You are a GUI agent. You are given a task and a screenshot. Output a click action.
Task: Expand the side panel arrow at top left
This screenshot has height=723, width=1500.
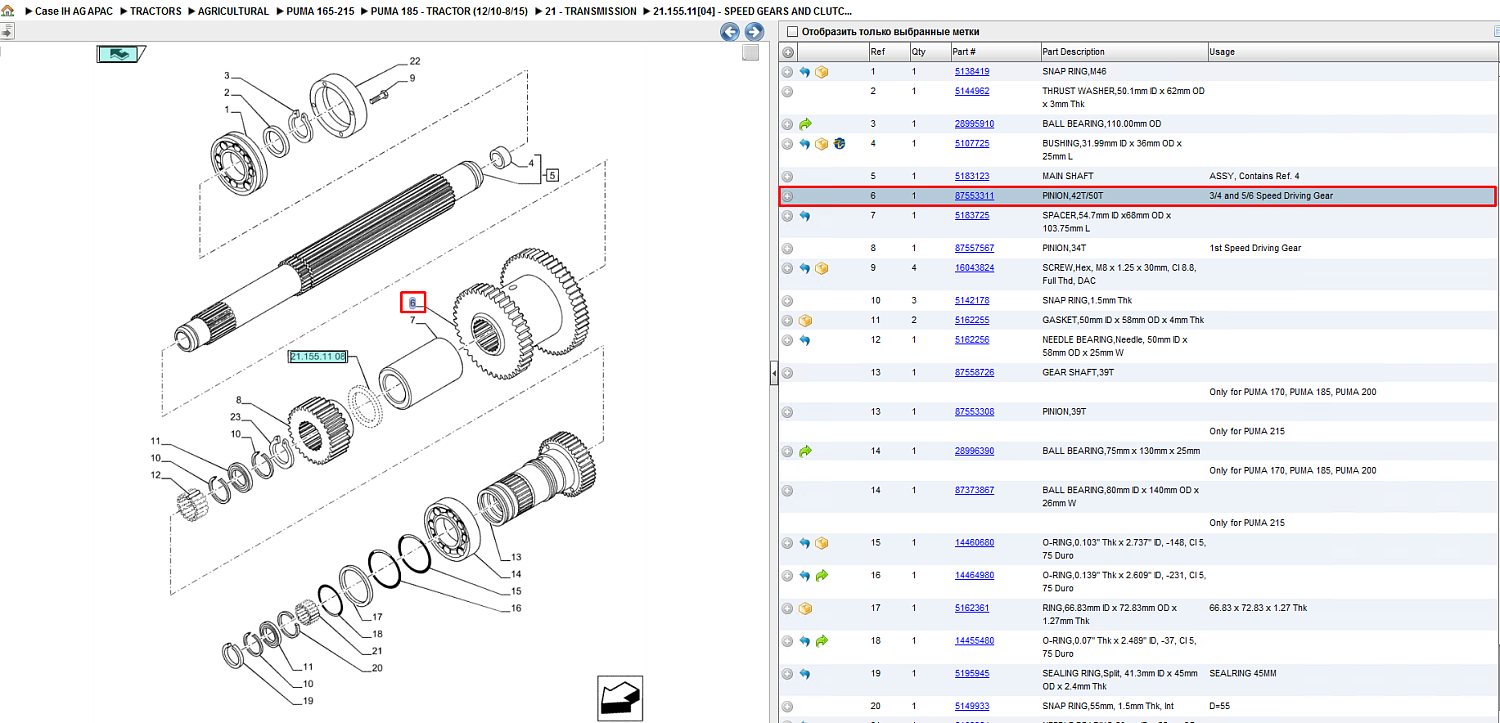click(x=6, y=32)
